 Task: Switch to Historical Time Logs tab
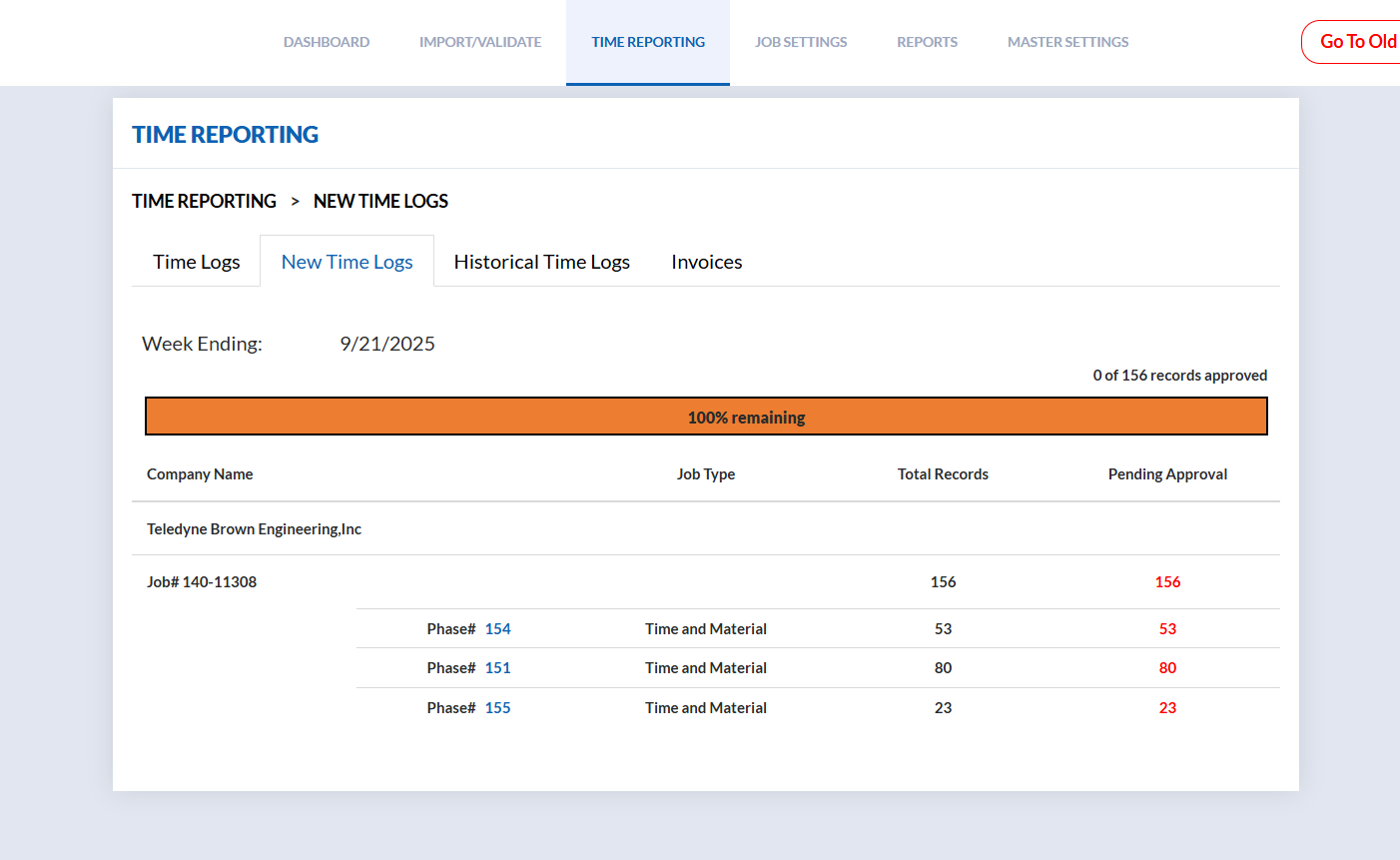(541, 262)
